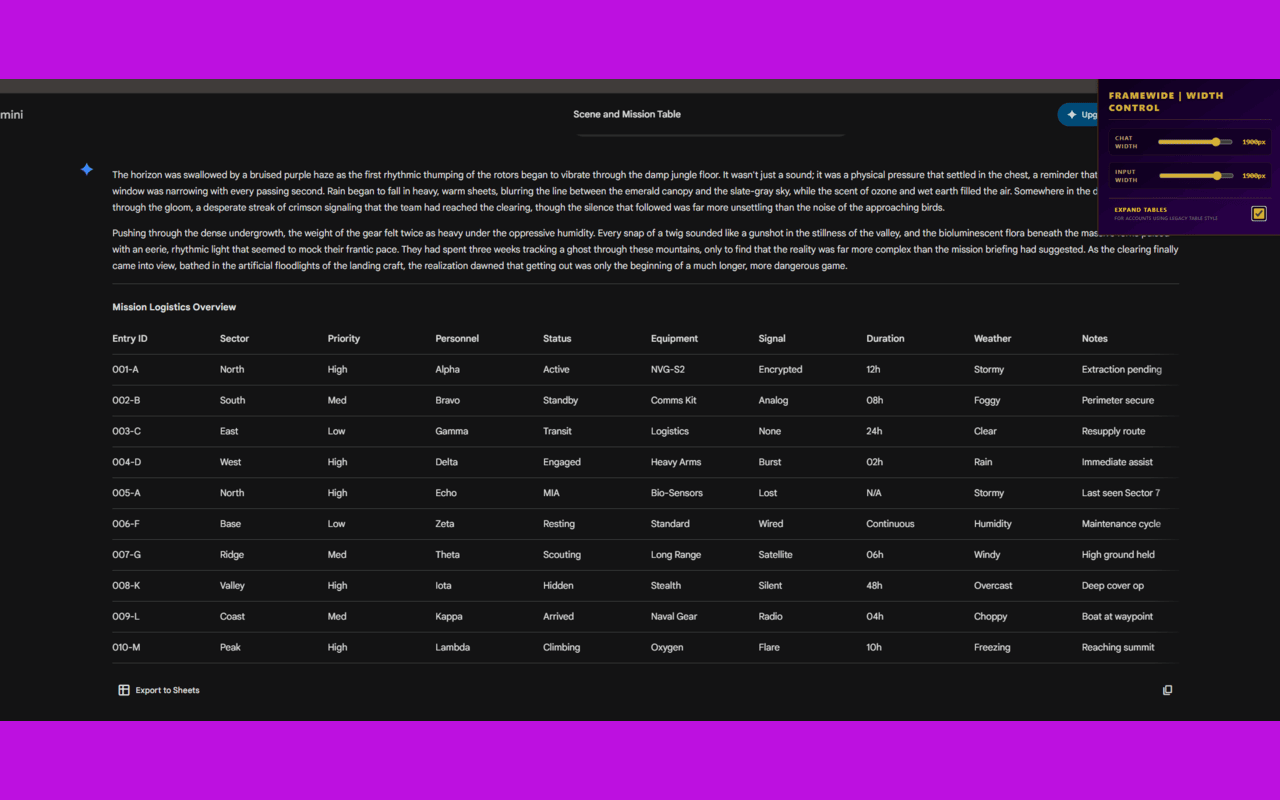Click the Status column header
Image resolution: width=1280 pixels, height=800 pixels.
(557, 339)
